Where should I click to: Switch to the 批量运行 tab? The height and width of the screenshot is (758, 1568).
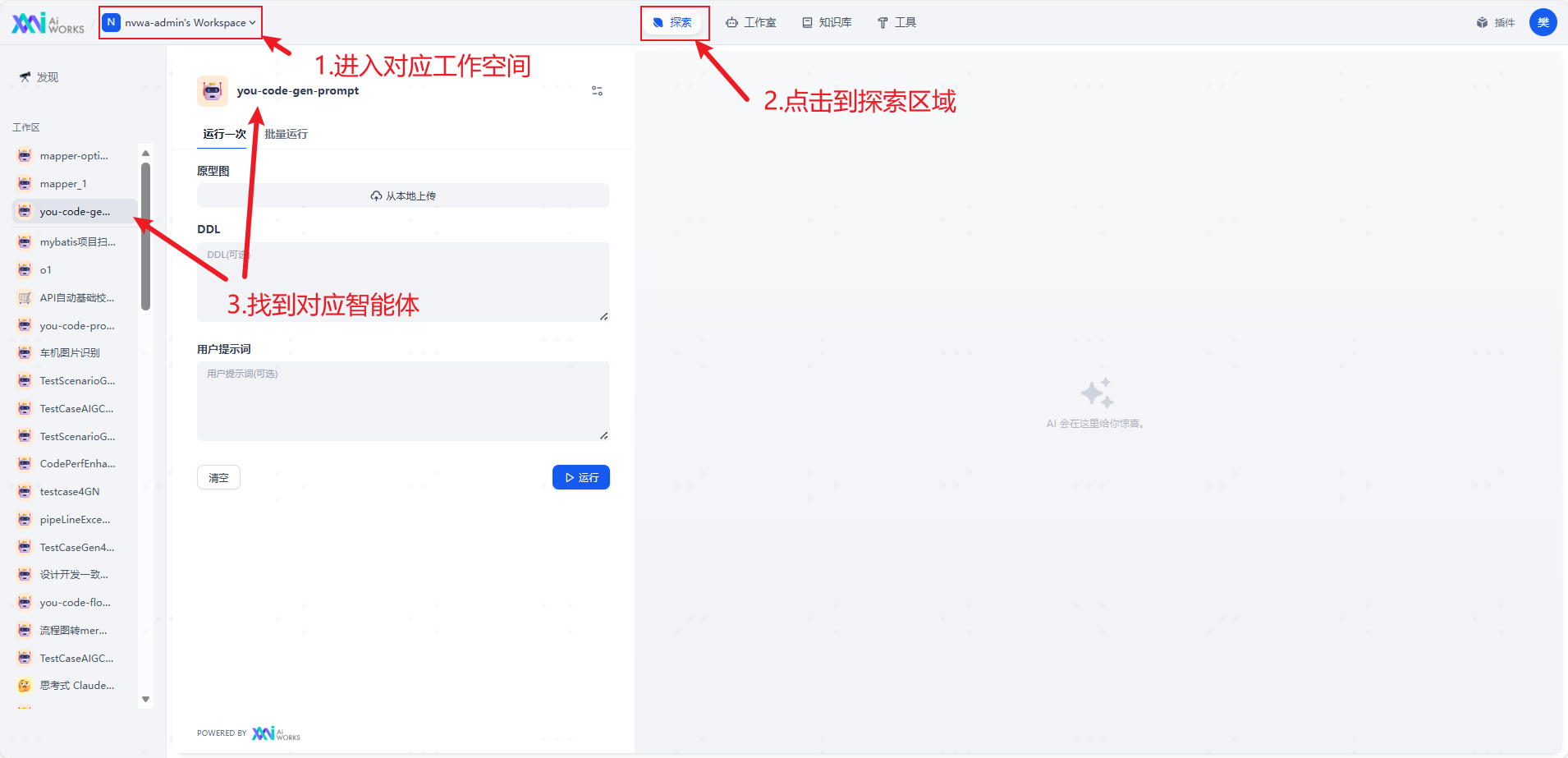coord(285,133)
